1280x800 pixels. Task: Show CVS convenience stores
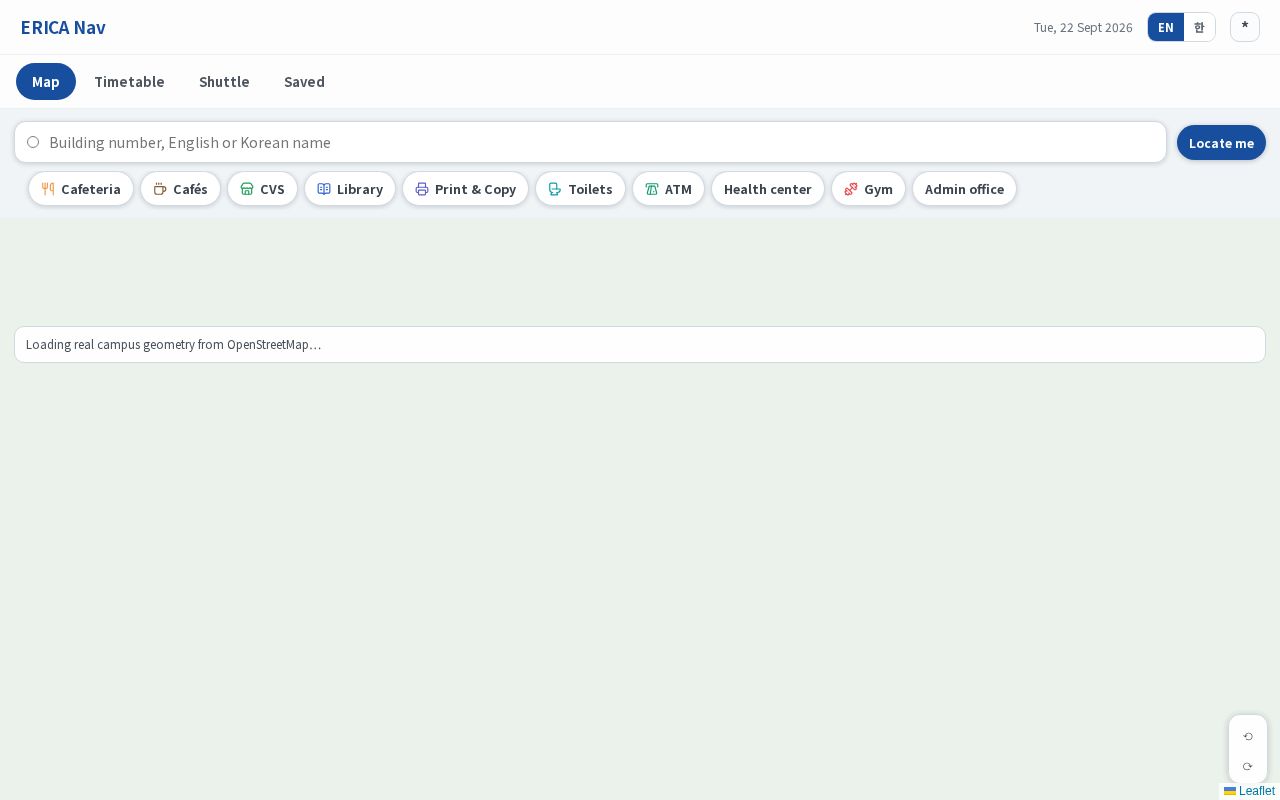point(262,189)
